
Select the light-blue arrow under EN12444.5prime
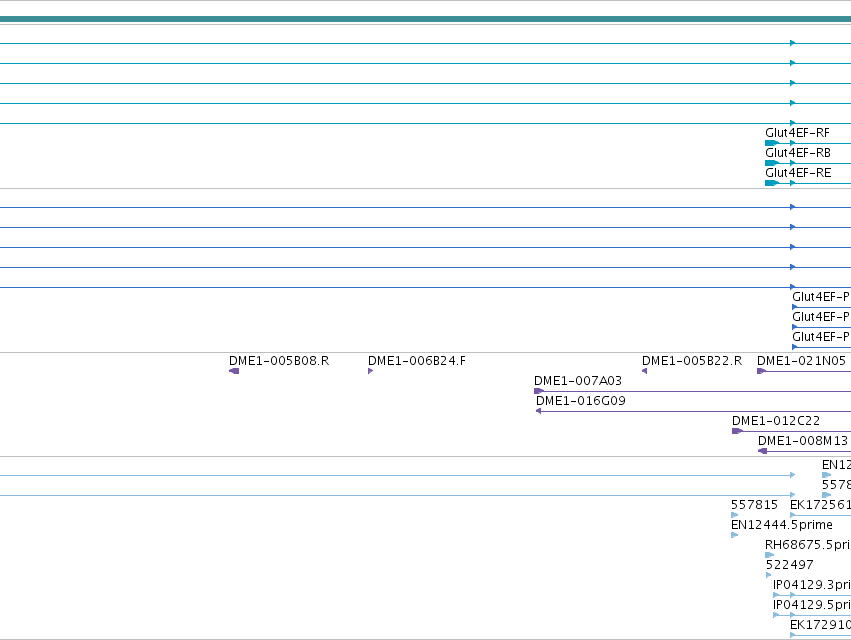click(734, 535)
